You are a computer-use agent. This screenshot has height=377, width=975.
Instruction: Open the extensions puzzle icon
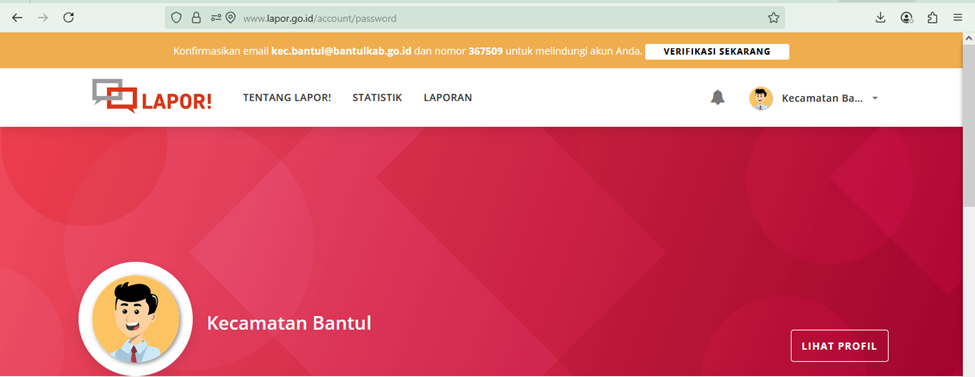click(x=932, y=18)
